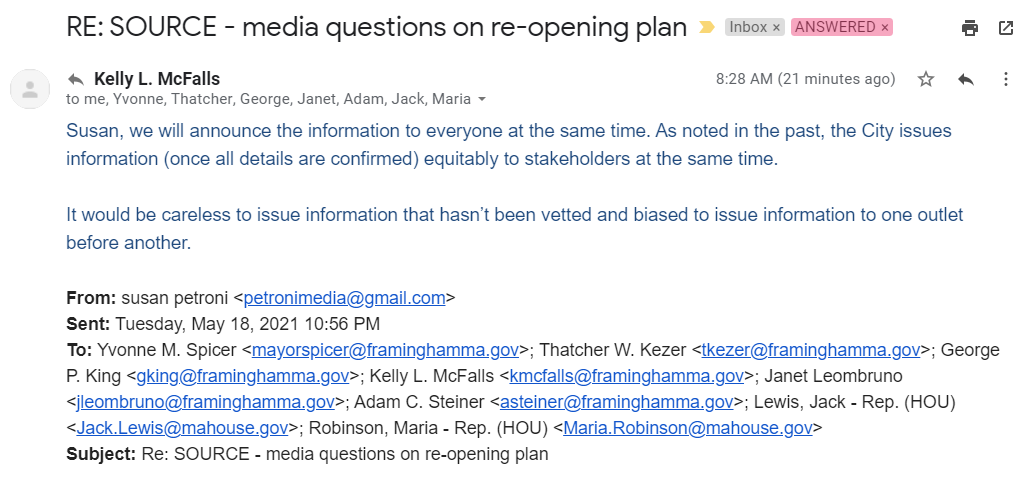The width and height of the screenshot is (1016, 488).
Task: Click Kelly McFalls sender avatar
Action: point(30,88)
